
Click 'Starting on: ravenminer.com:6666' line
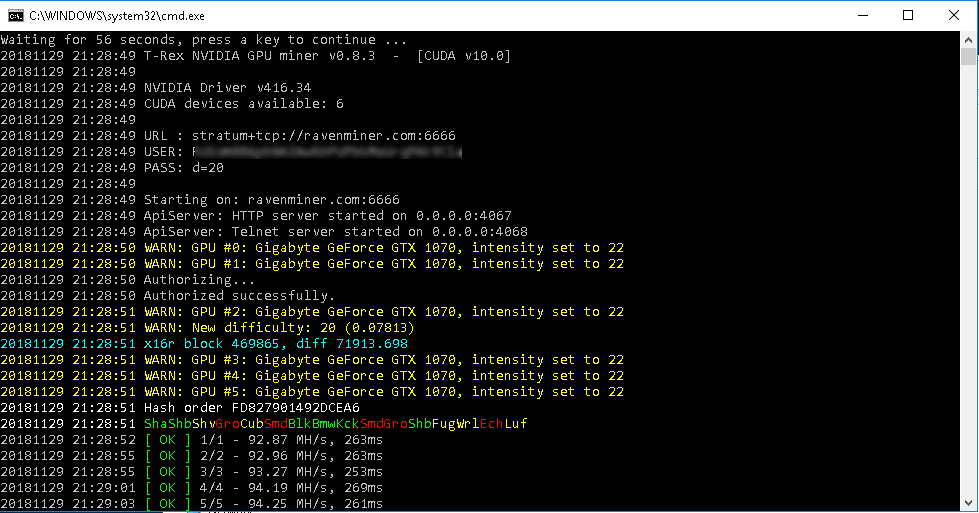point(200,200)
